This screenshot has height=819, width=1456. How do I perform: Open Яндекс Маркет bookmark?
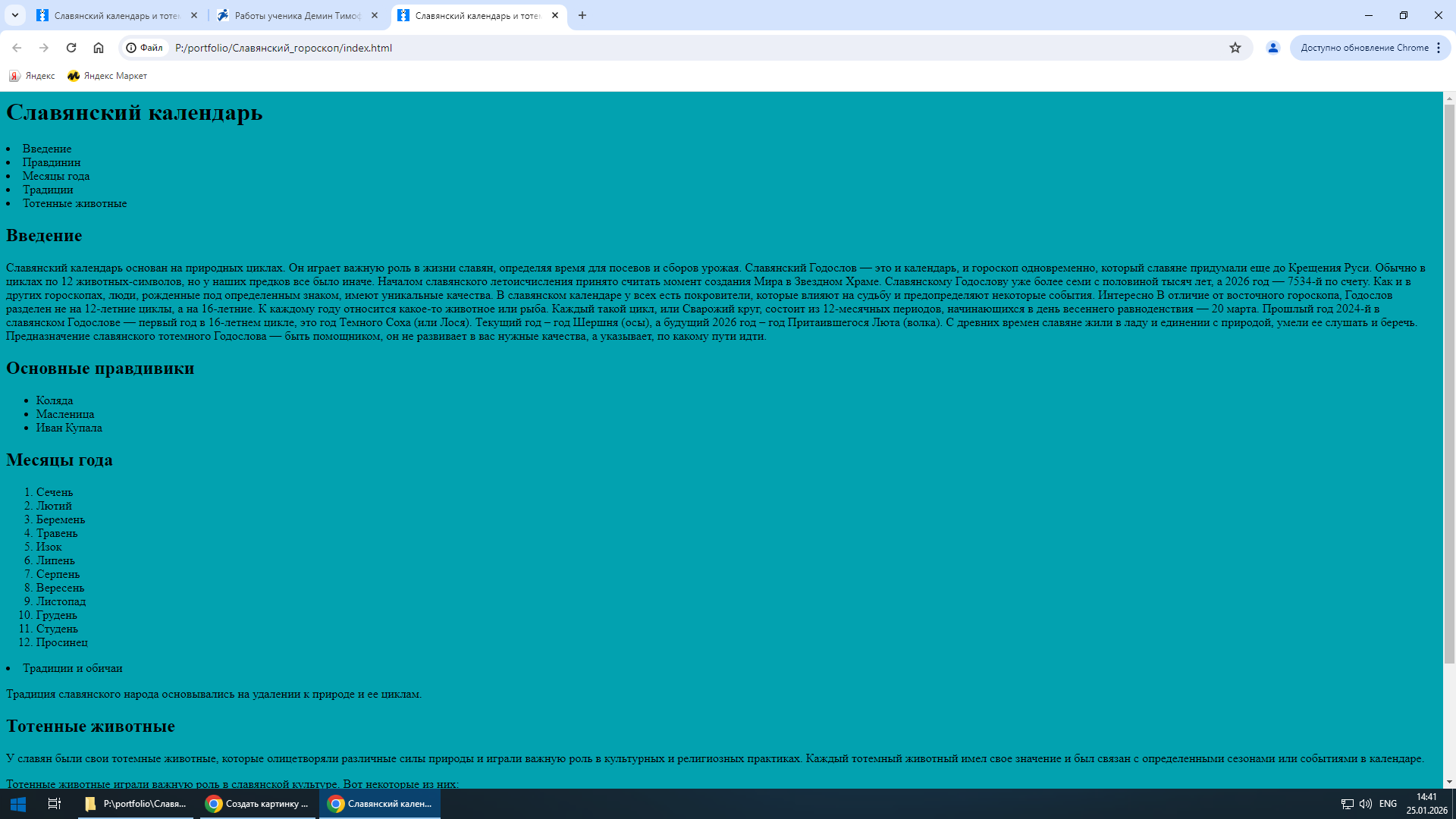(x=107, y=76)
